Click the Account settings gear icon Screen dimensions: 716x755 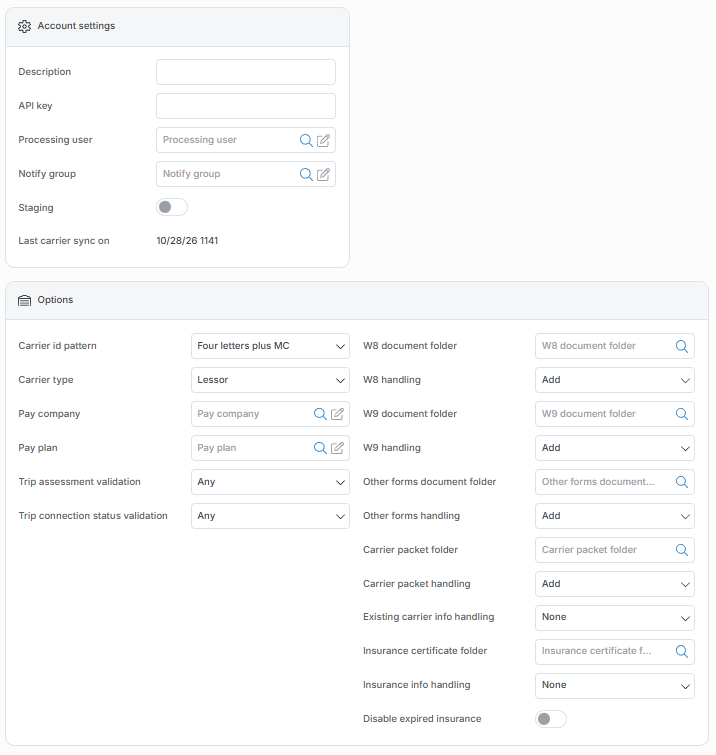(24, 26)
